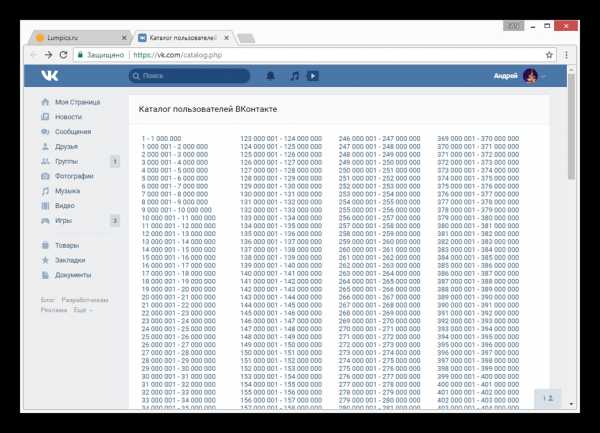Open range 9 000 001 - 10 000 000

(176, 210)
